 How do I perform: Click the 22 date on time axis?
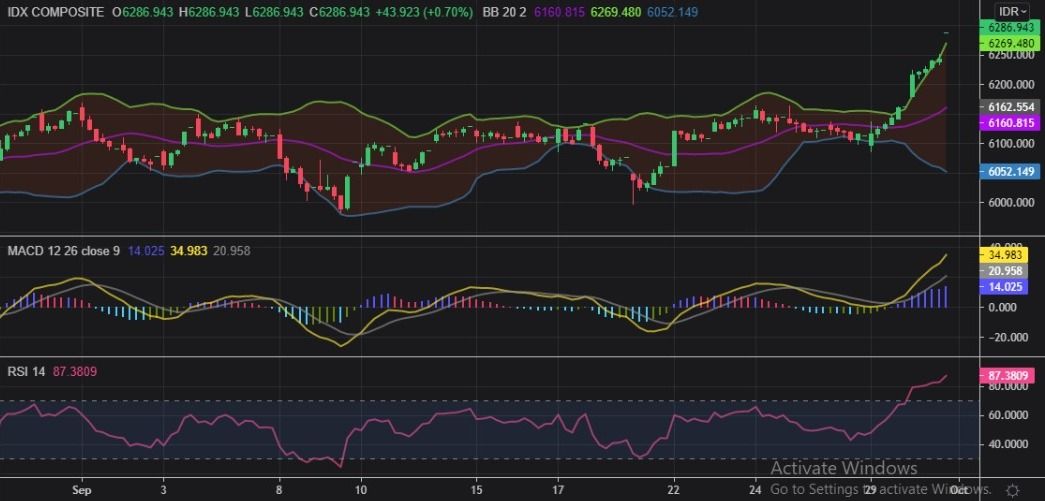[674, 490]
